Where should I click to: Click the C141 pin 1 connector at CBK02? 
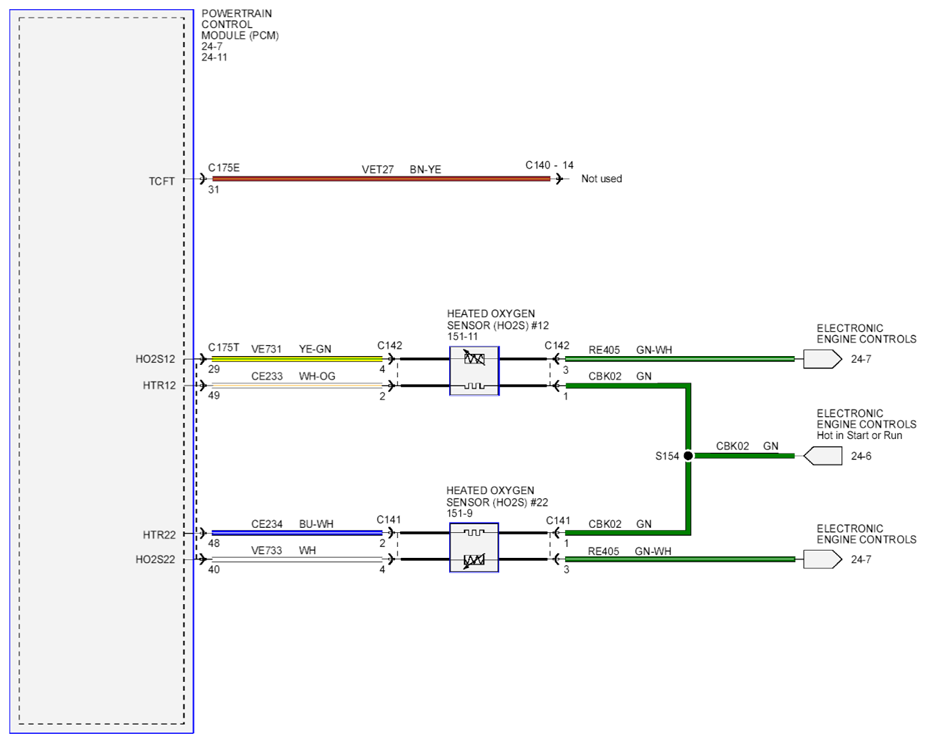tap(556, 533)
